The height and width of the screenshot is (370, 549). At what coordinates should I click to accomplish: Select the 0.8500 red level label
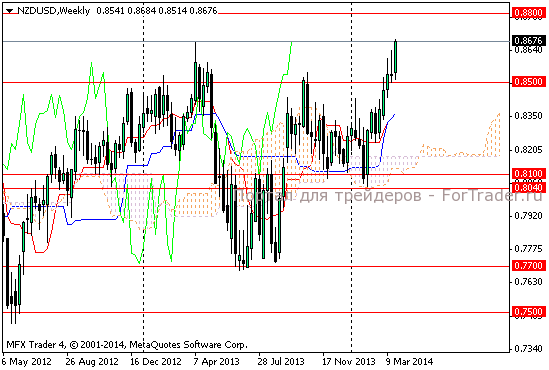[x=529, y=82]
